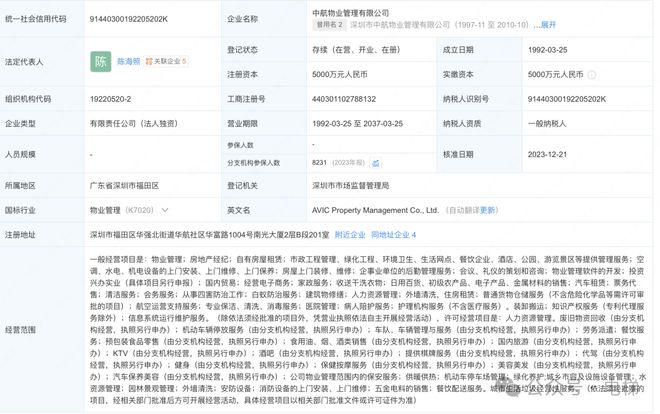Open the 附近企业 link
The height and width of the screenshot is (414, 660).
pos(350,235)
